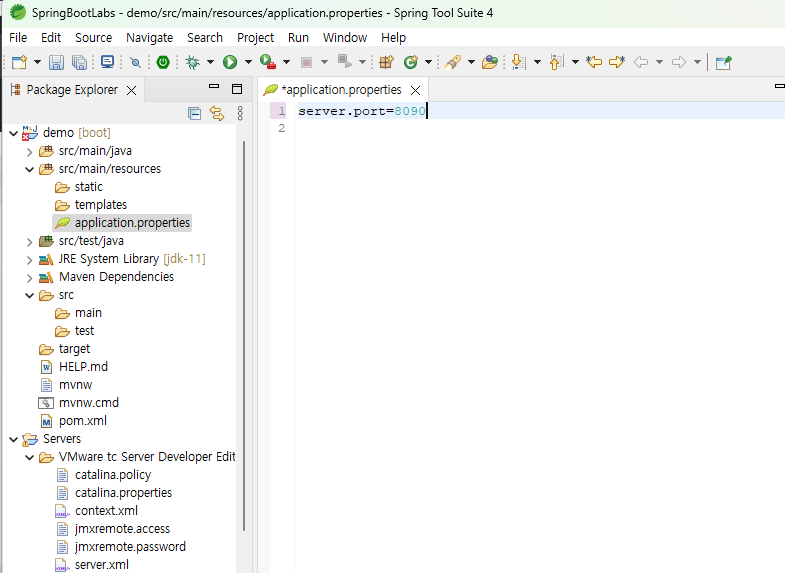Click the Search flashlight toolbar icon
The height and width of the screenshot is (573, 785).
pyautogui.click(x=453, y=62)
